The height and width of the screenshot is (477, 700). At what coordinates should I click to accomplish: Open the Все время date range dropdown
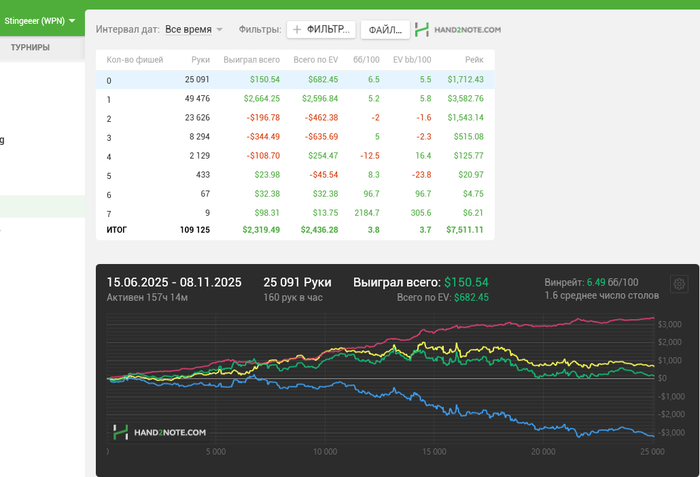194,31
